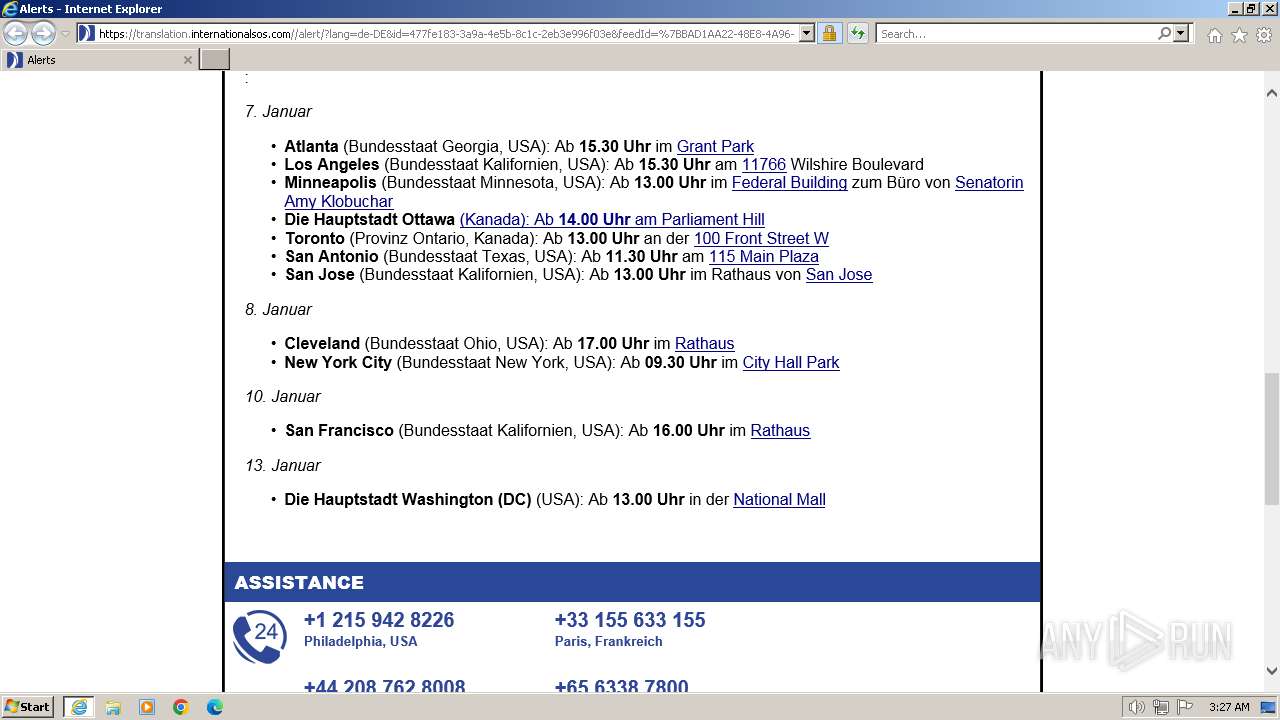1280x720 pixels.
Task: Open the San Jose link
Action: 839,274
